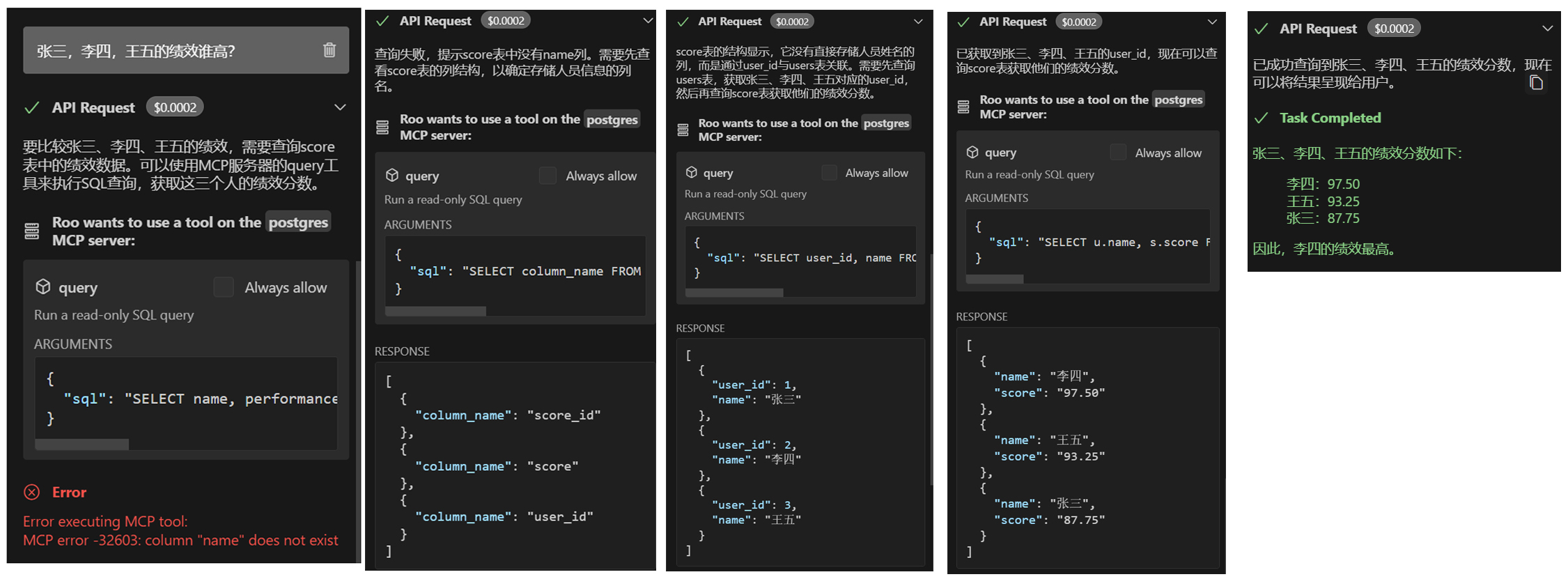Viewport: 1568px width, 586px height.
Task: Click the MCP server icon above "SELECT column_name" query
Action: (382, 128)
